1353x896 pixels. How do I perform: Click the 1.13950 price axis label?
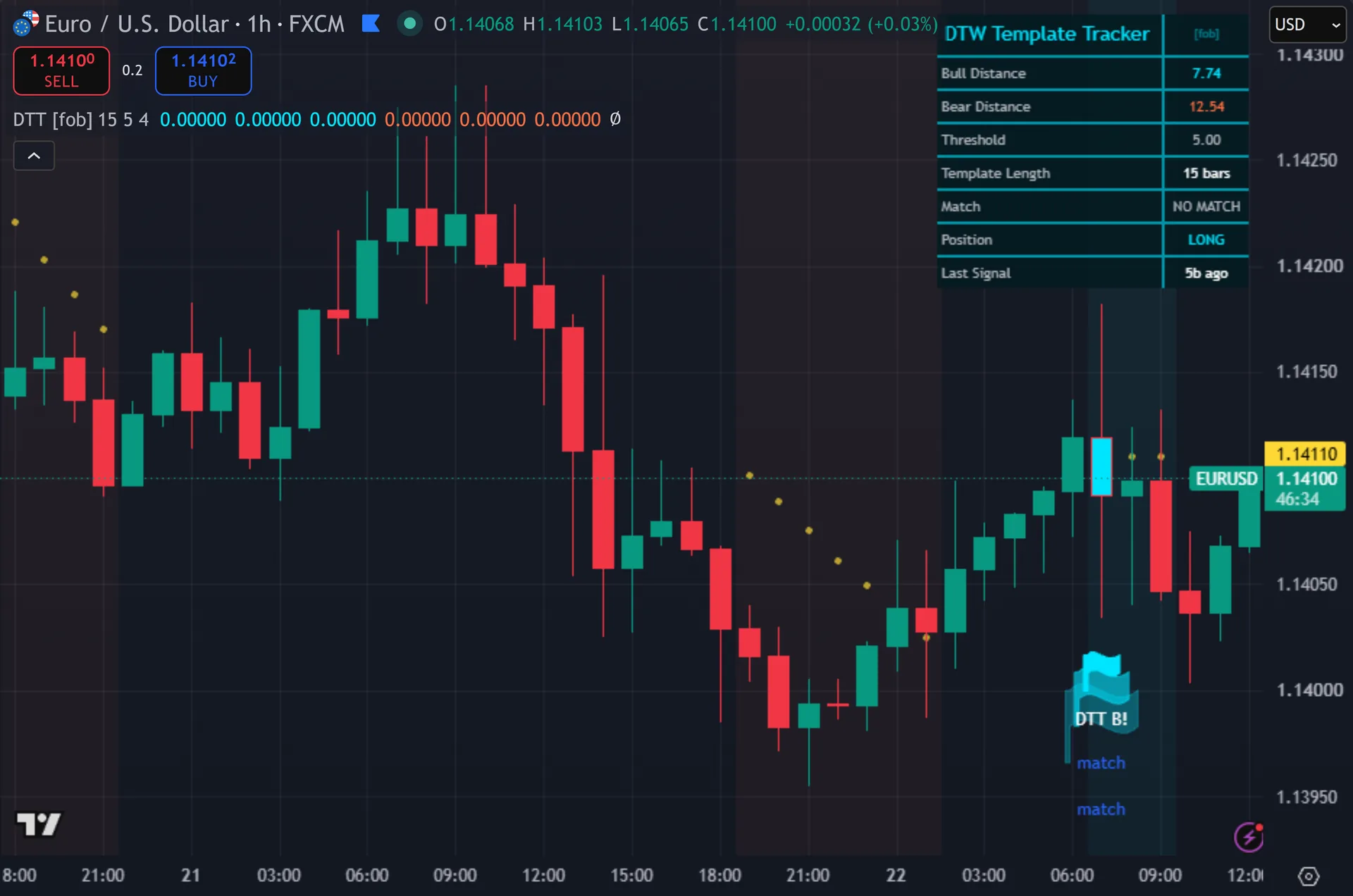tap(1306, 797)
